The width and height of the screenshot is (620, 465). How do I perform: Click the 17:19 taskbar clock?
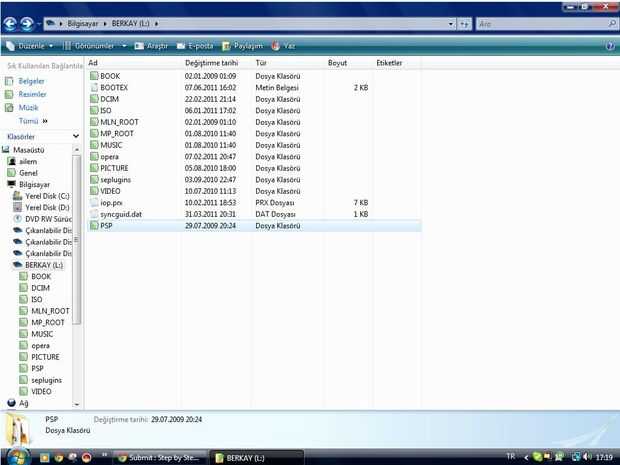(x=604, y=457)
